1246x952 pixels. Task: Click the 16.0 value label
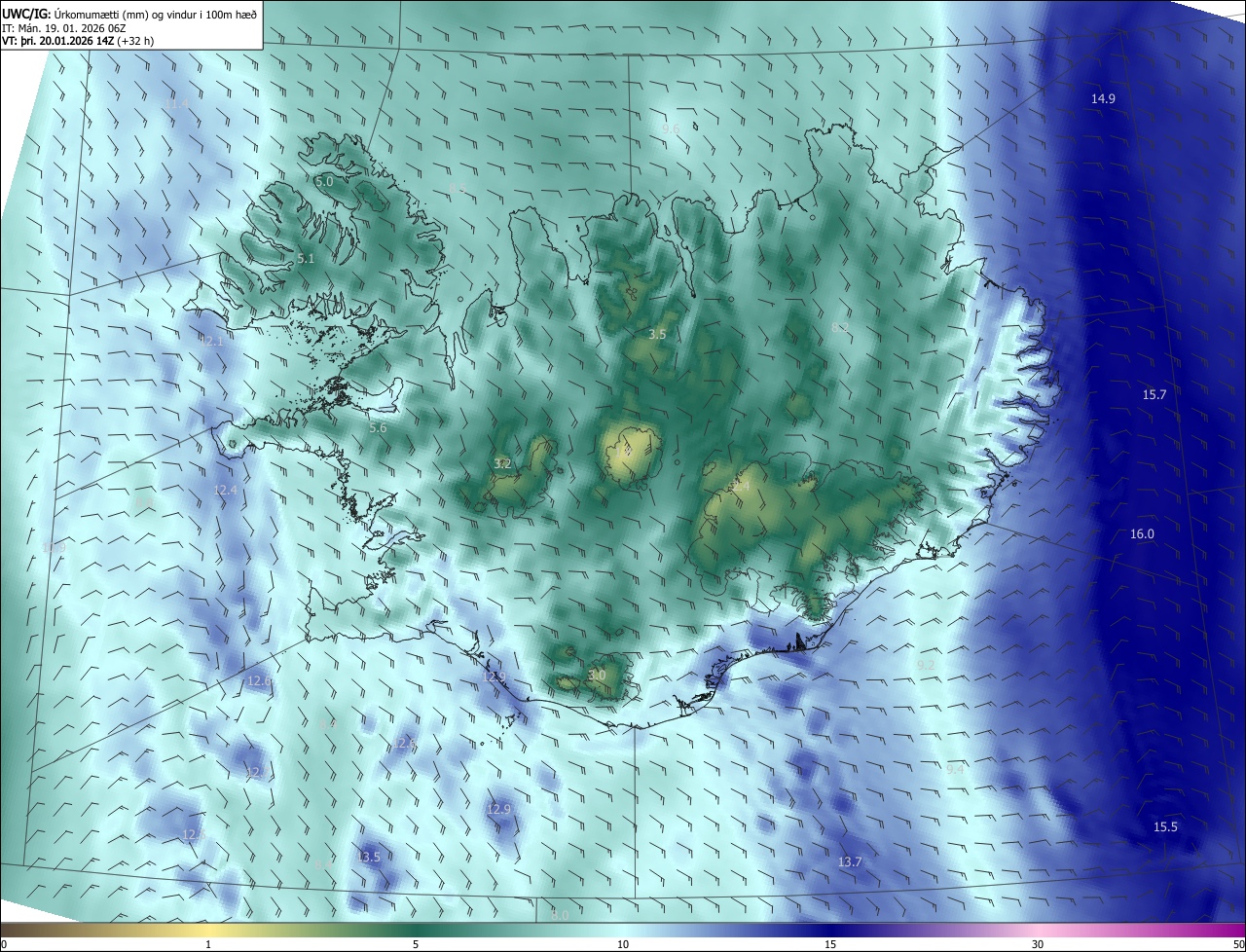click(1142, 533)
